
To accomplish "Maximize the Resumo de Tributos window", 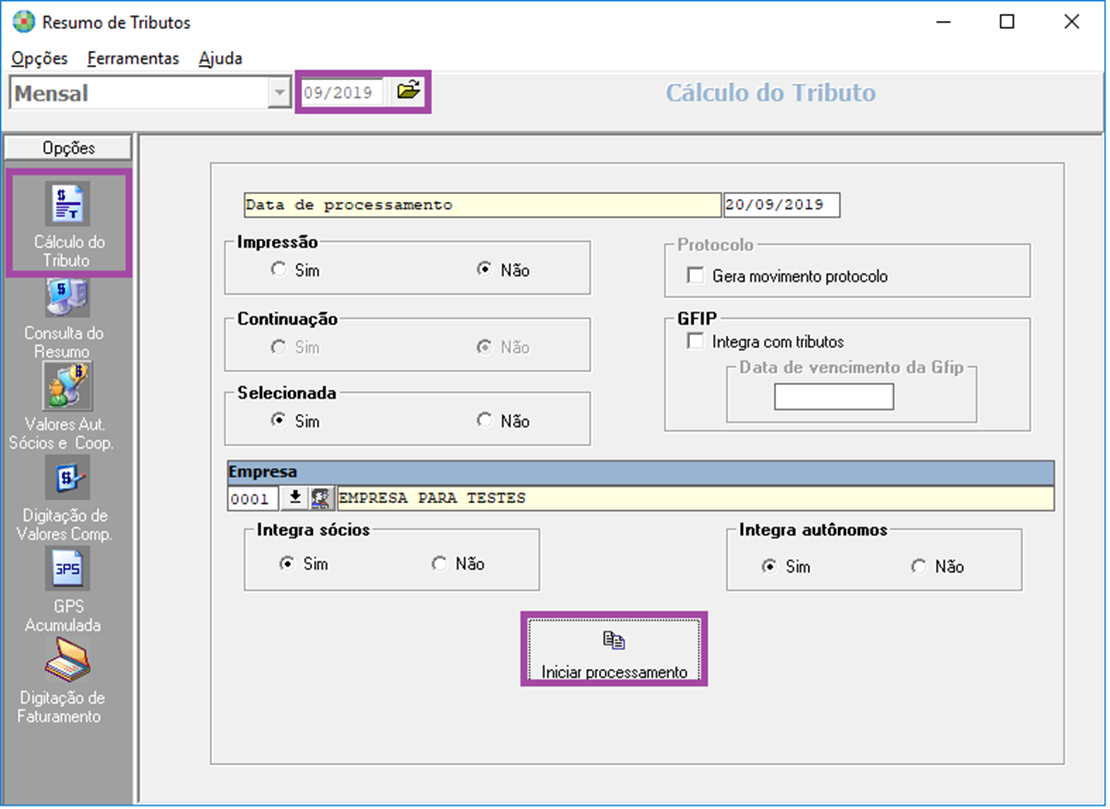I will click(1007, 22).
